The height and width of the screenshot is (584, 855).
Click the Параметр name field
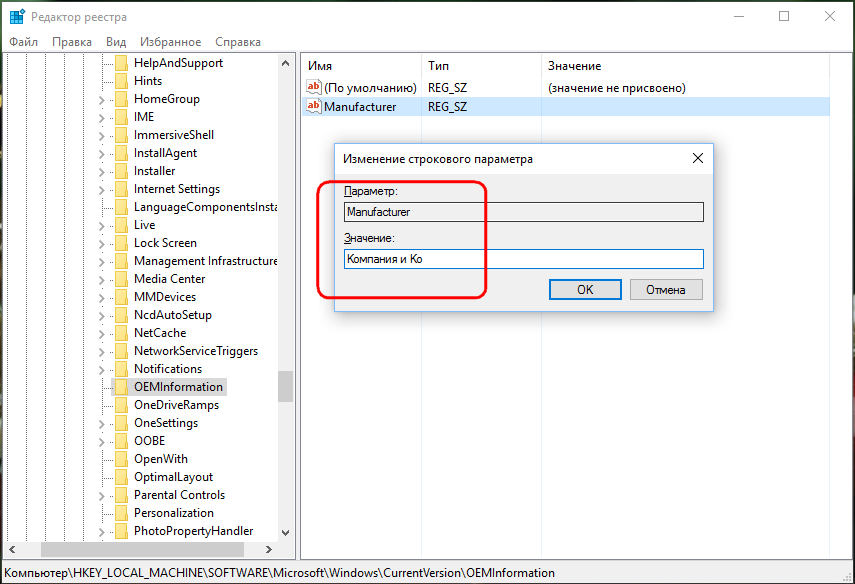(523, 212)
